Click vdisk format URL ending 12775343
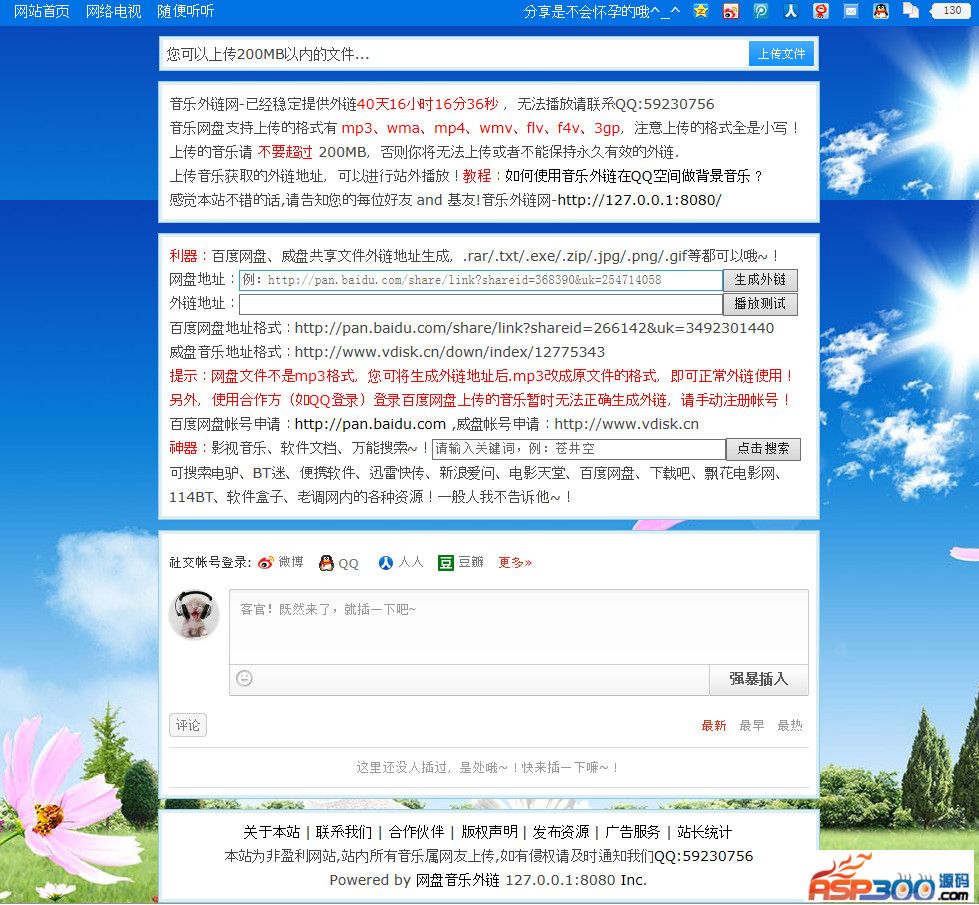 coord(450,352)
